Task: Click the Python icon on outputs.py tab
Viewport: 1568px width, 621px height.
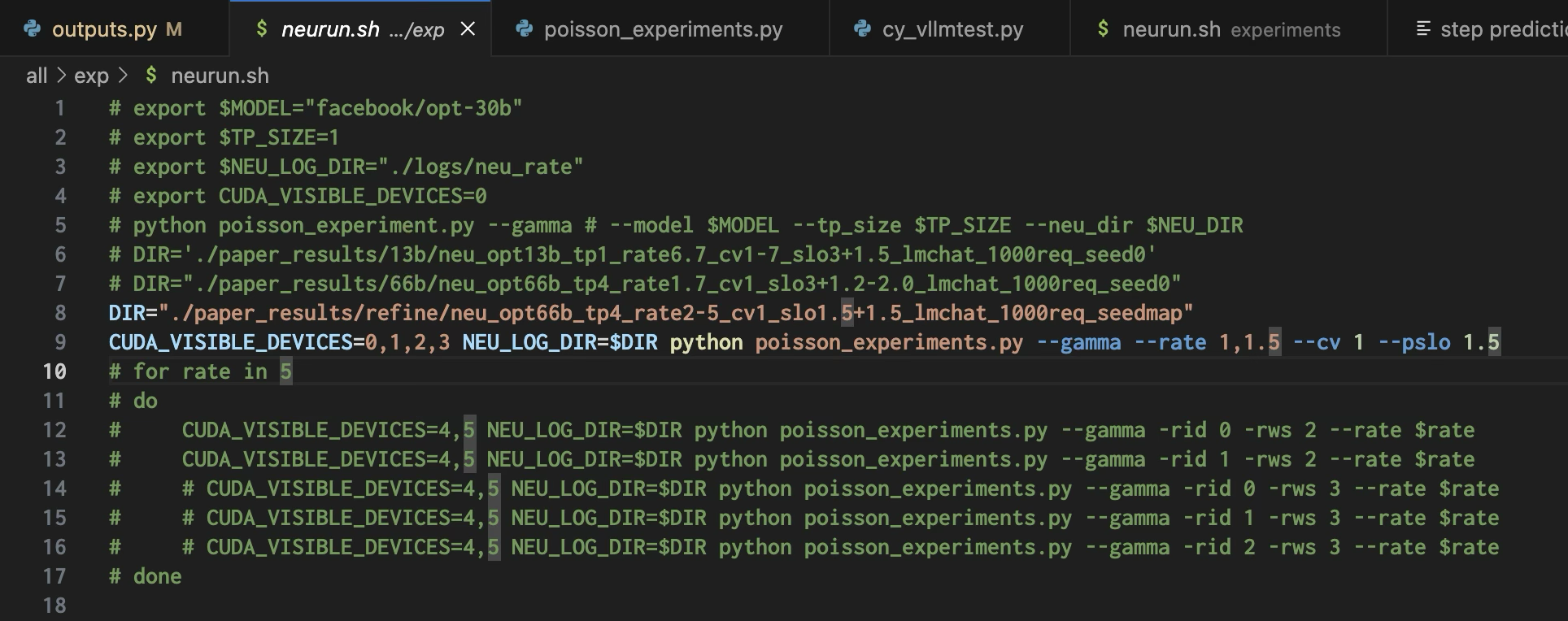Action: pyautogui.click(x=32, y=29)
